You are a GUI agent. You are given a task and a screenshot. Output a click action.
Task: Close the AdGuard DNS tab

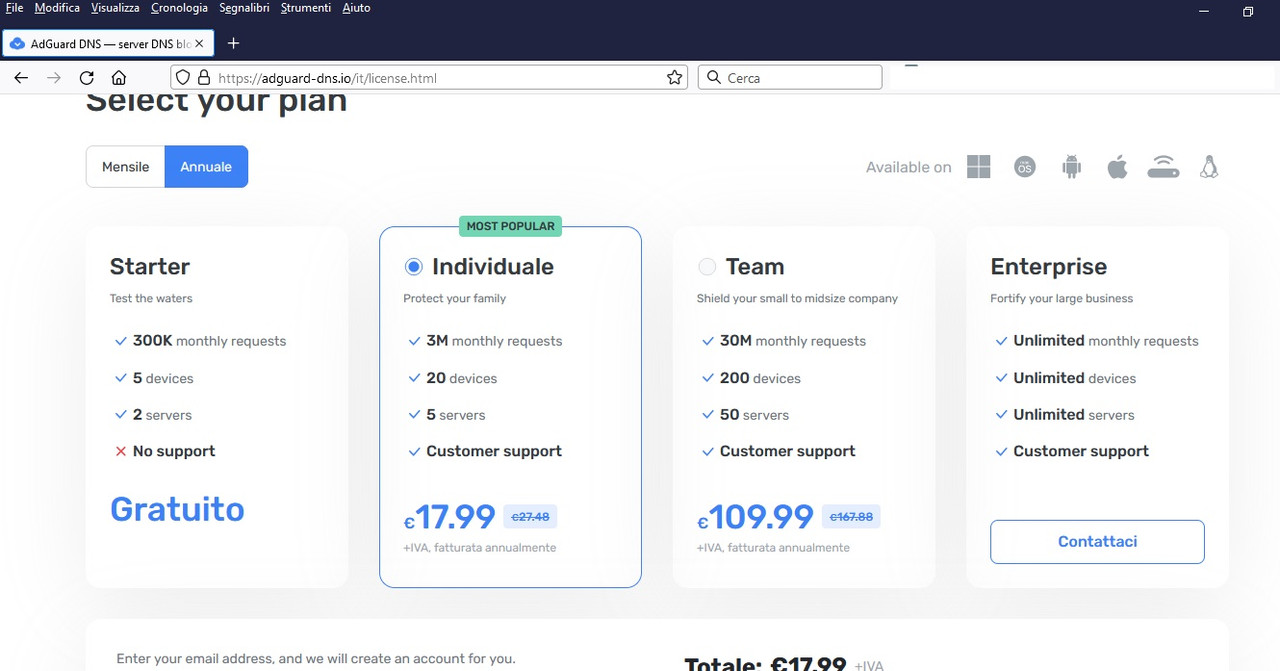199,44
